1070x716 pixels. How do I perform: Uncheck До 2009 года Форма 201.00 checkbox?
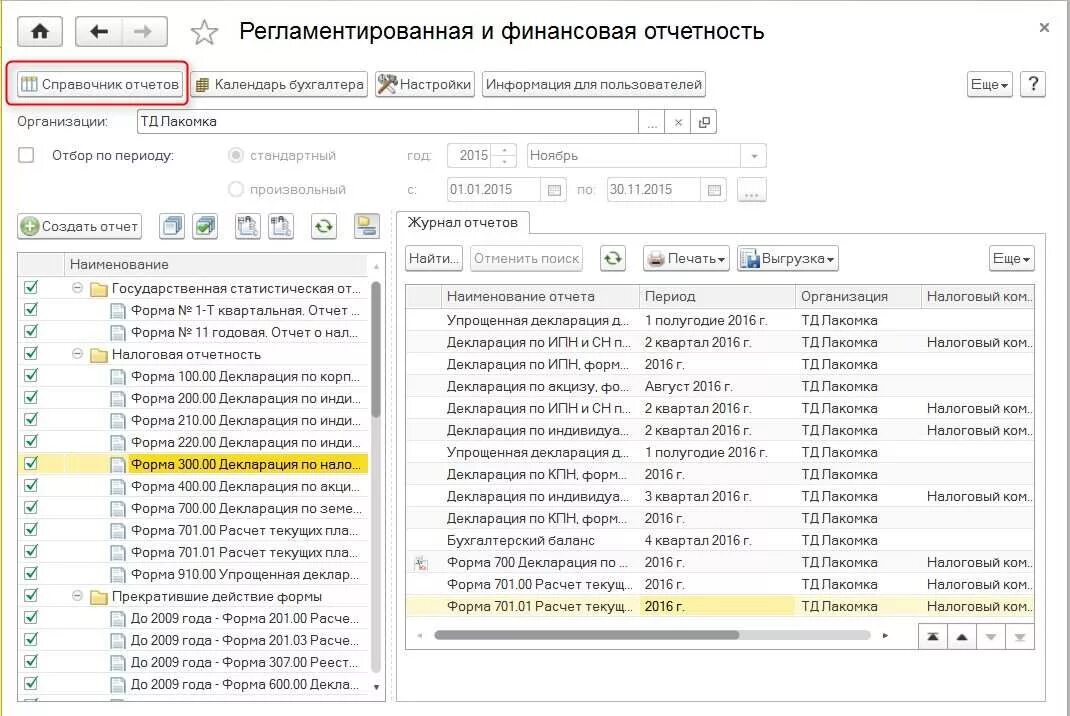[x=31, y=618]
